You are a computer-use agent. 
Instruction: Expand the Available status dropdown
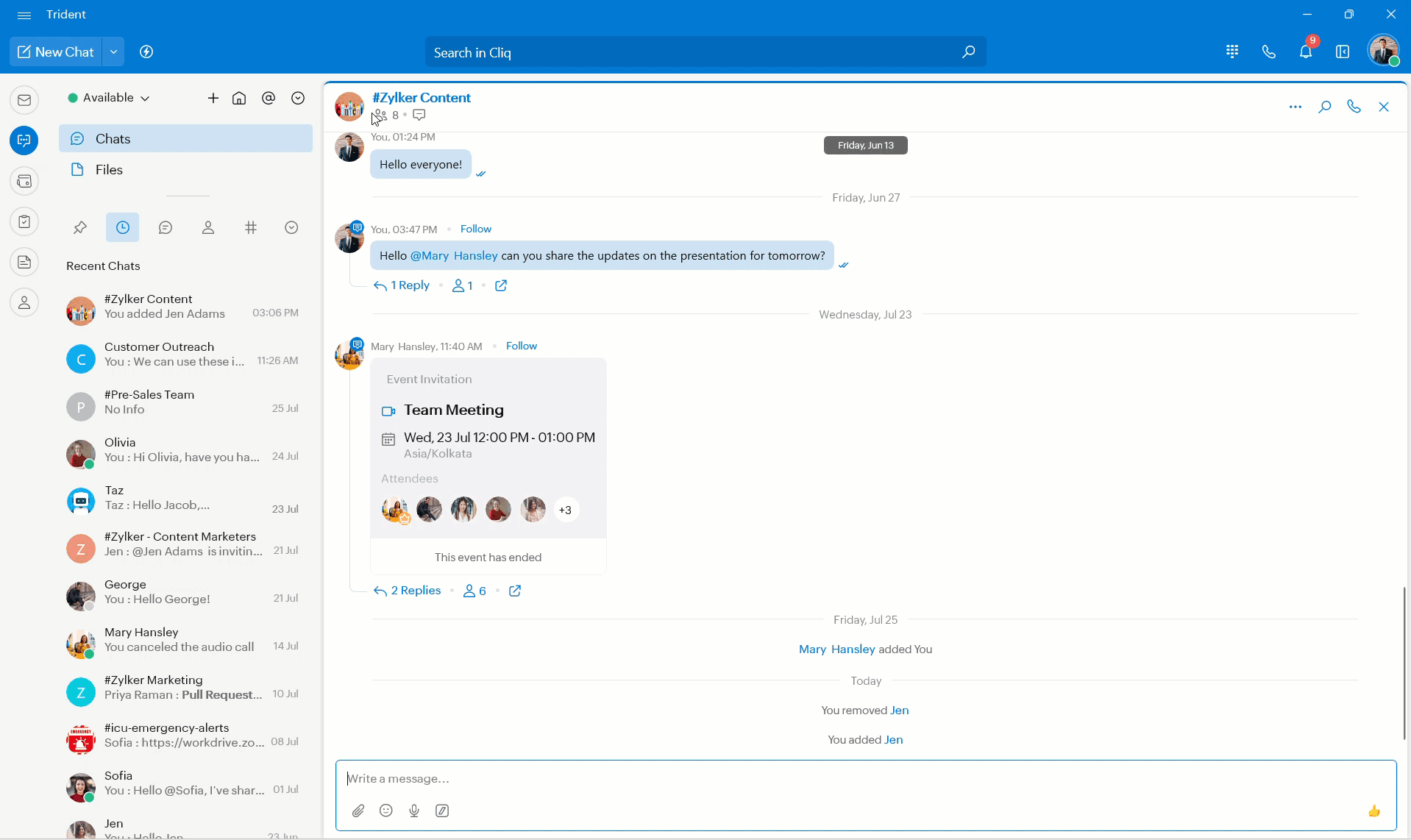109,98
